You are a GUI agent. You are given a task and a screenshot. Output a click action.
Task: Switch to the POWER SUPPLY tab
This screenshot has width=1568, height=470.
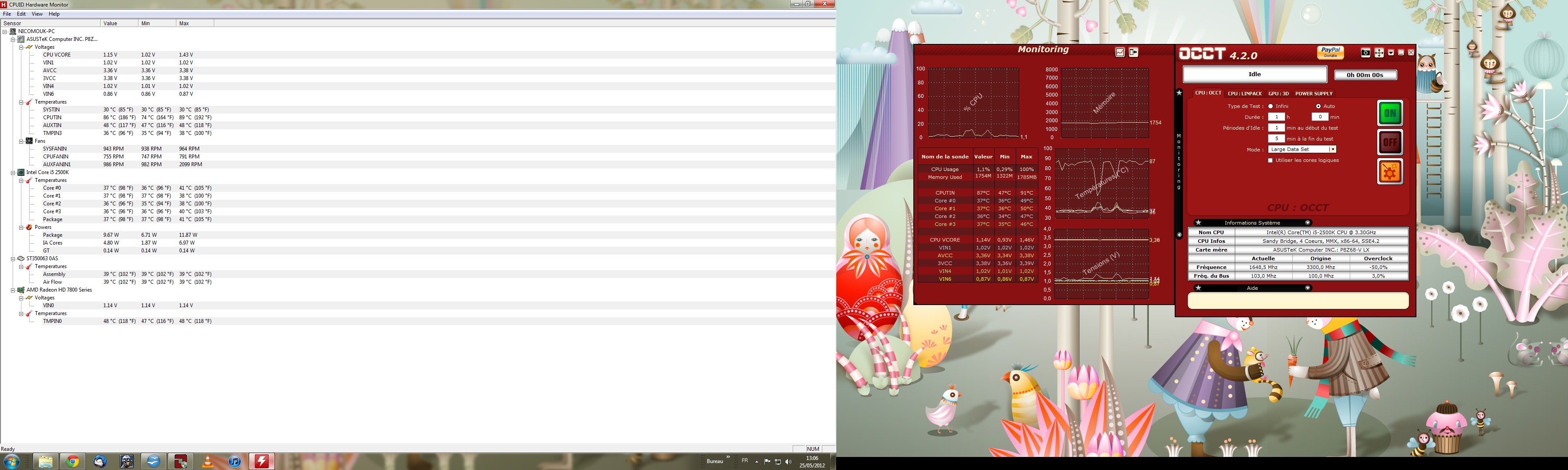(x=1314, y=94)
